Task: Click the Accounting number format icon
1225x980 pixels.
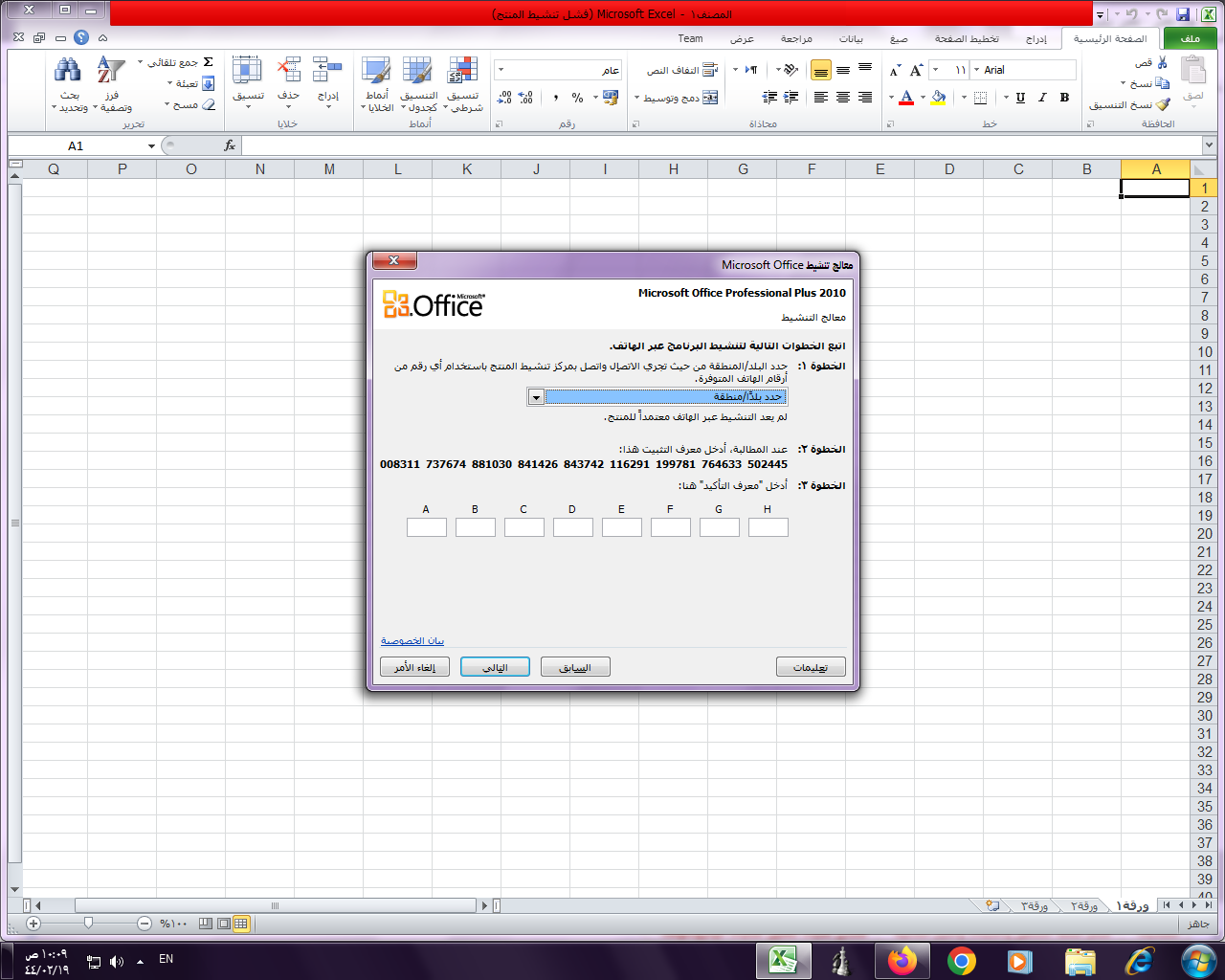Action: point(611,98)
